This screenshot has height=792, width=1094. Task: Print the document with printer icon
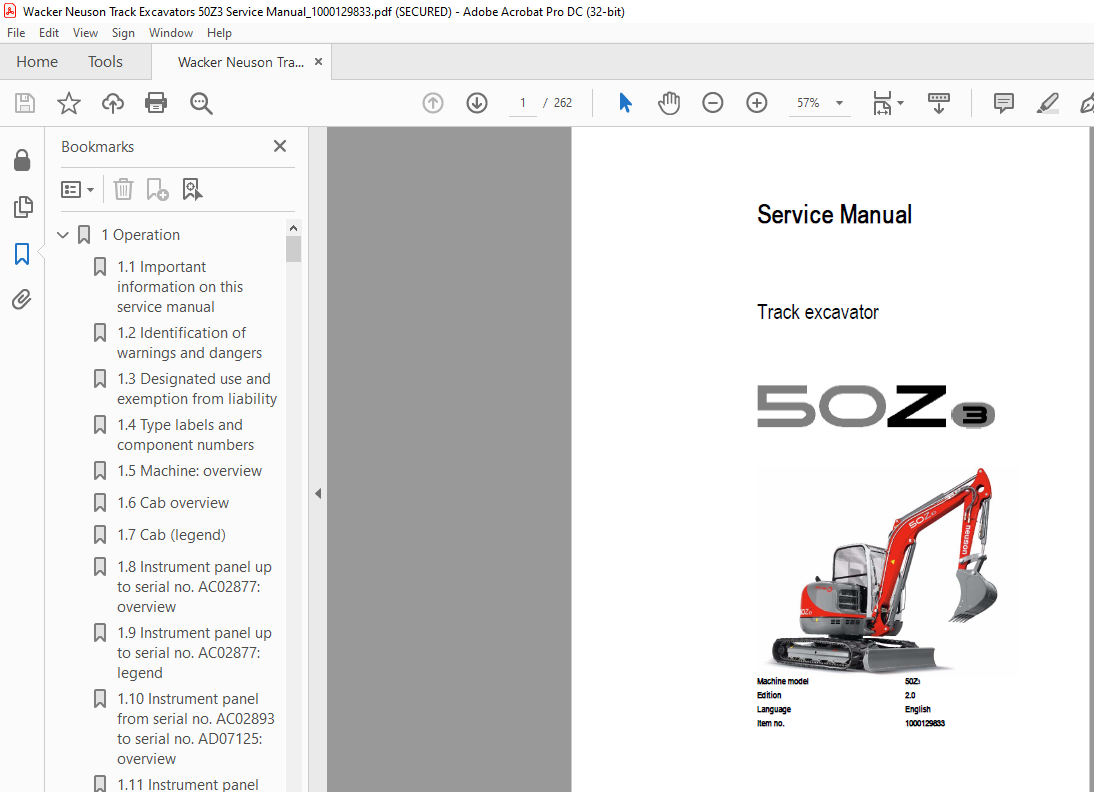tap(156, 103)
